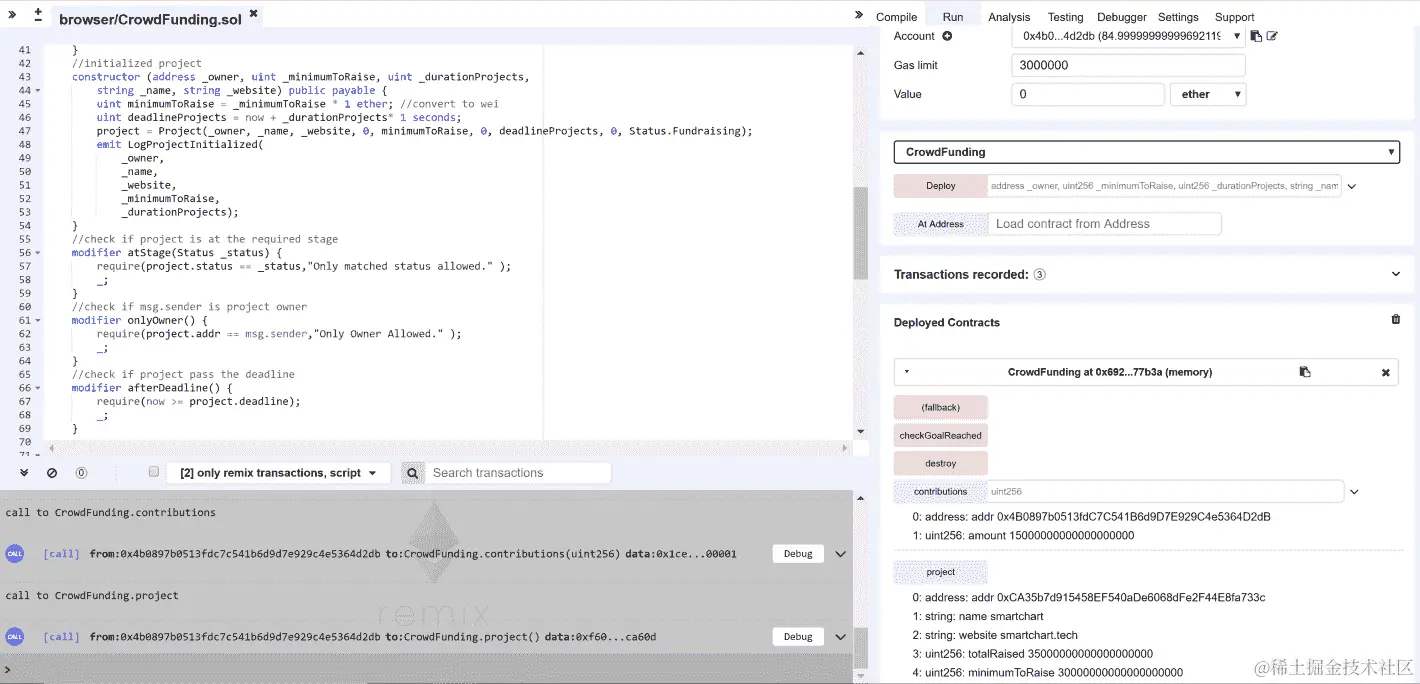
Task: Call the checkGoalReached function
Action: click(x=940, y=435)
